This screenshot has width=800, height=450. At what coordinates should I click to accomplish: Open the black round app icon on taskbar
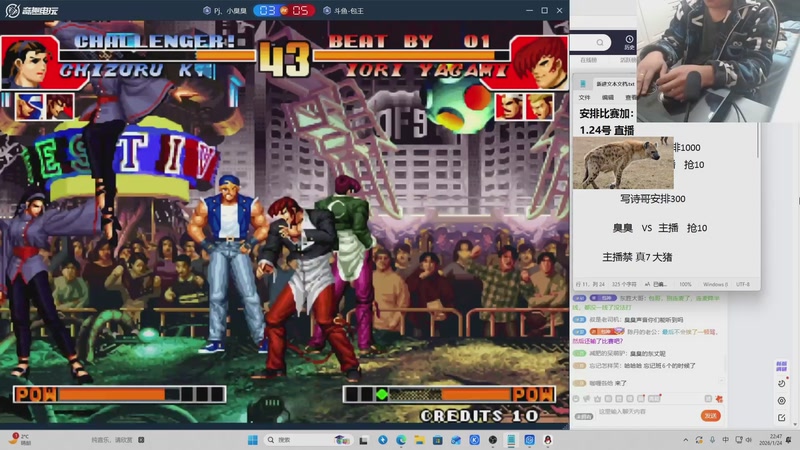point(492,440)
